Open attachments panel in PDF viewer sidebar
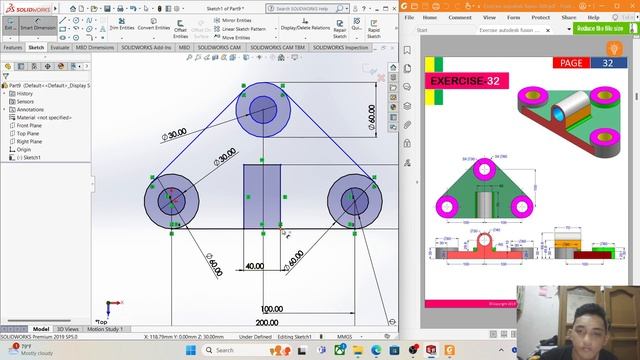The width and height of the screenshot is (640, 360). pos(407,125)
